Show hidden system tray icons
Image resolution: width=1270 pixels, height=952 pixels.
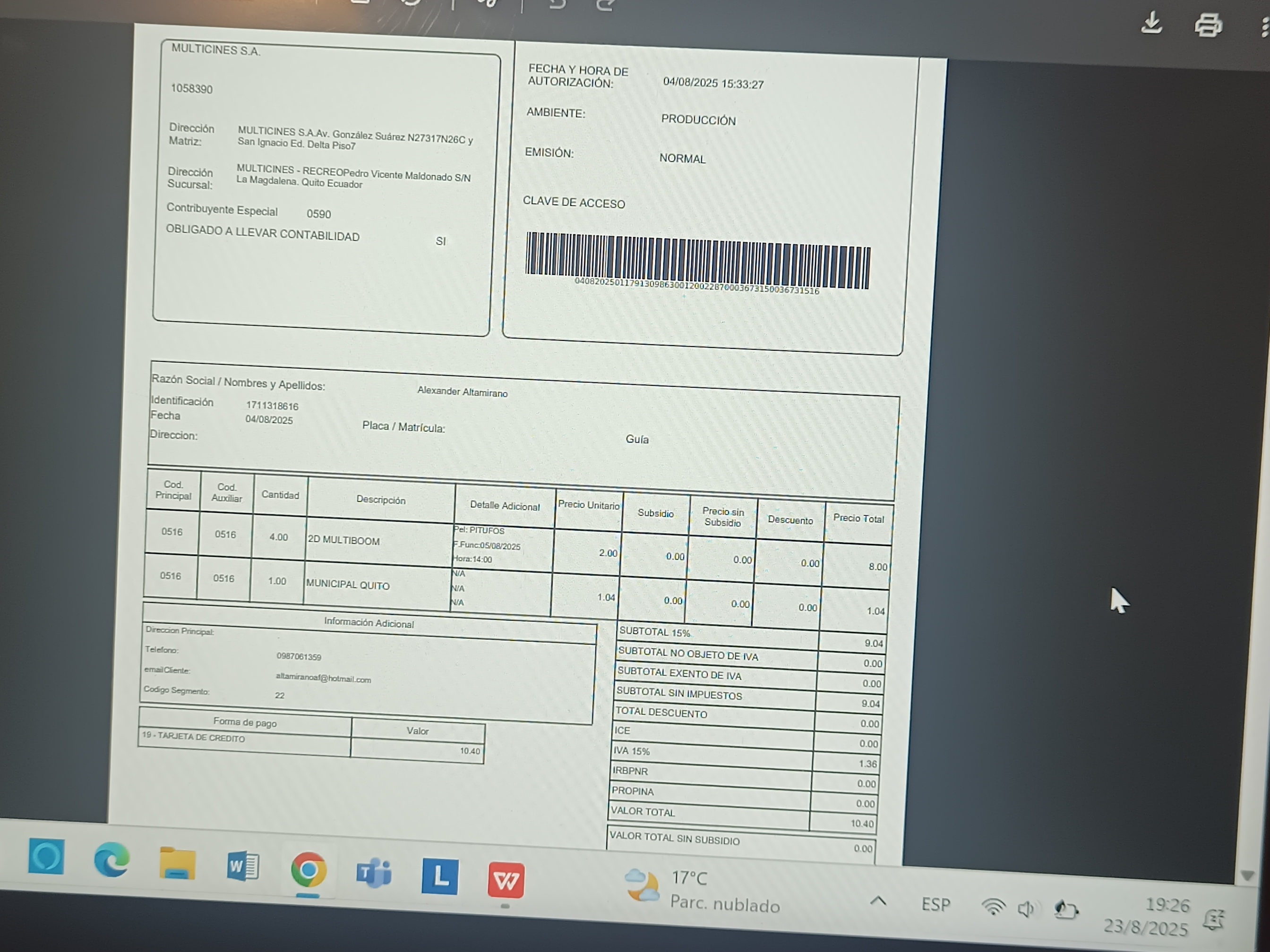[878, 901]
